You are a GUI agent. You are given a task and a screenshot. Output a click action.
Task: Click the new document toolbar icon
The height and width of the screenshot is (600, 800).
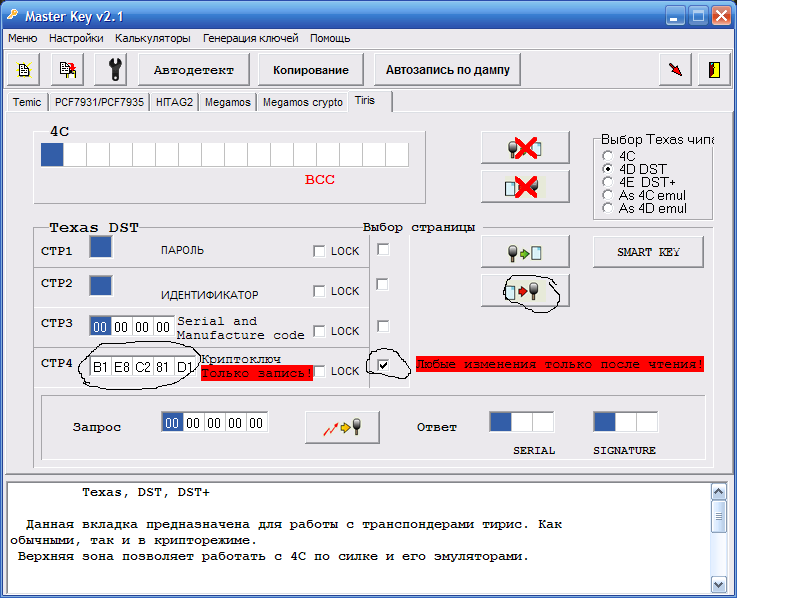click(23, 69)
